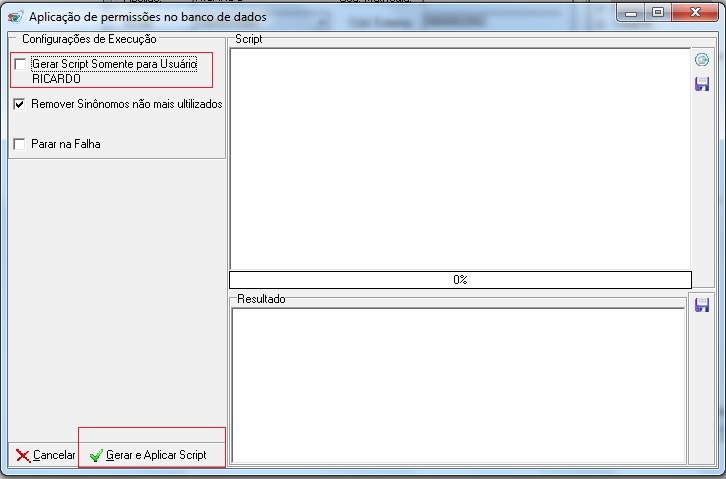The width and height of the screenshot is (726, 479).
Task: Click the Resultado group label
Action: point(261,299)
